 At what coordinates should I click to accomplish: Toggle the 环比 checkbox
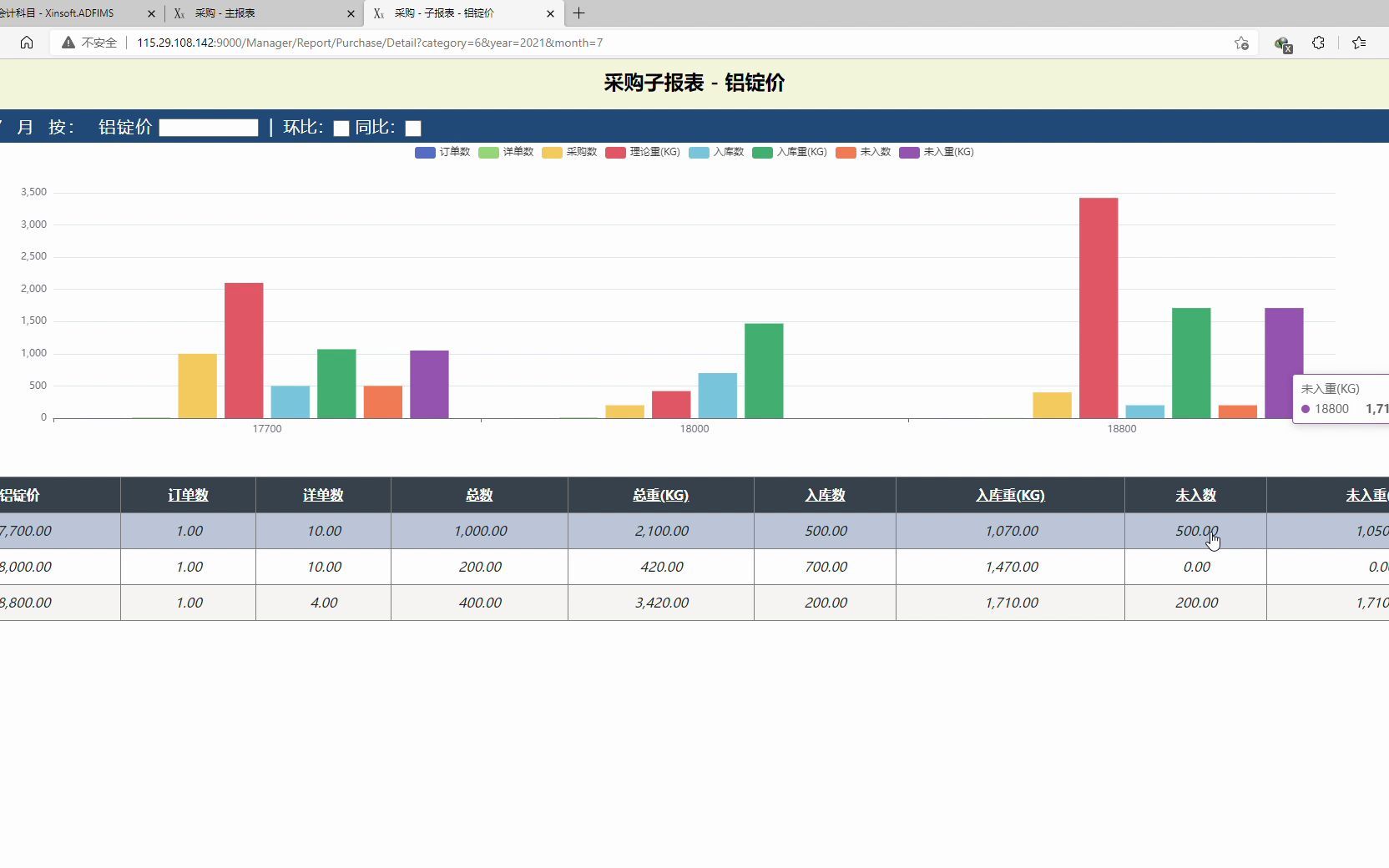click(341, 129)
